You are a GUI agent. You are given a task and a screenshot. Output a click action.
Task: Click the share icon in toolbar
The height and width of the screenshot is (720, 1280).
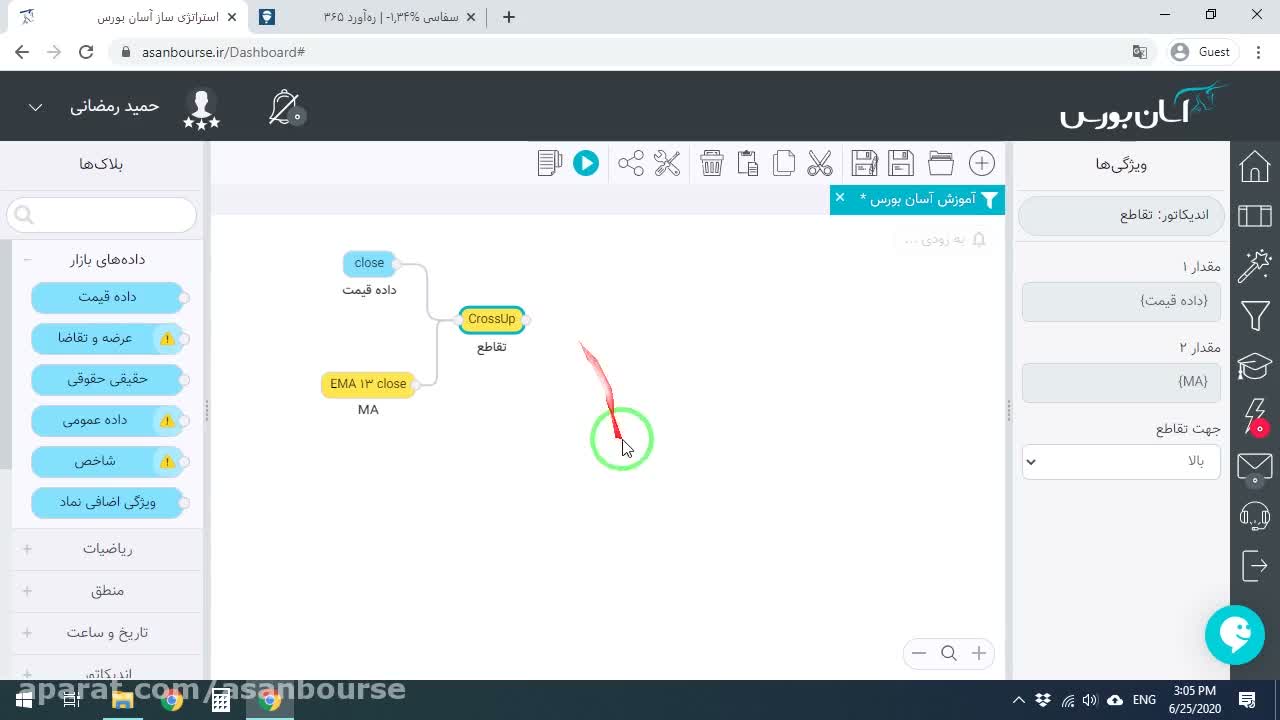coord(631,163)
